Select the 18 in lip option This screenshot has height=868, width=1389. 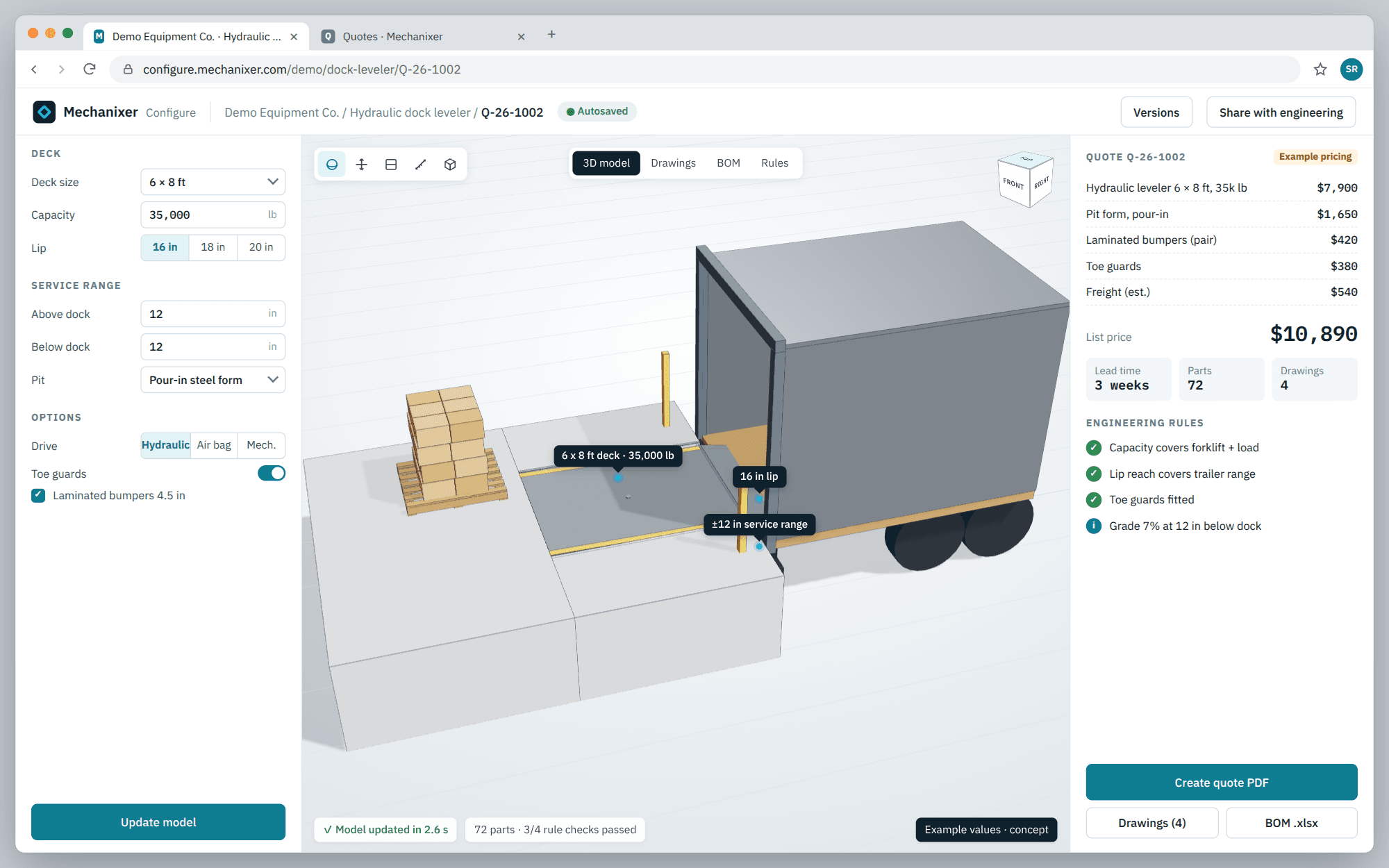click(213, 247)
